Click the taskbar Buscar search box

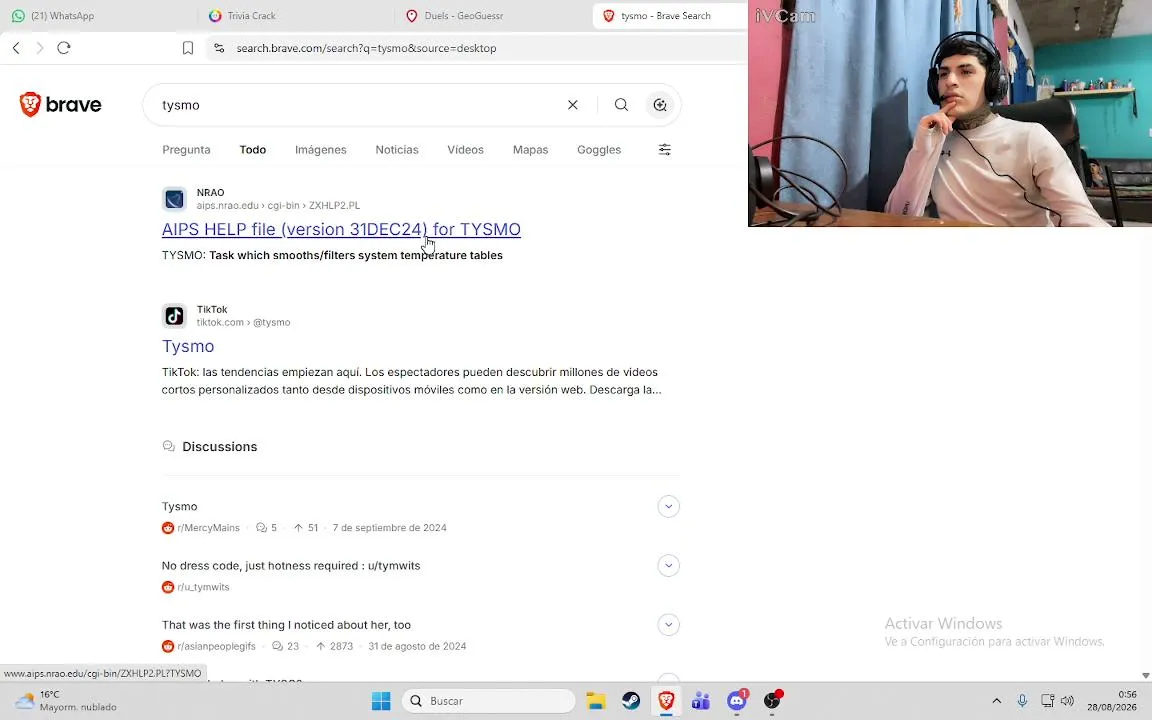point(489,701)
